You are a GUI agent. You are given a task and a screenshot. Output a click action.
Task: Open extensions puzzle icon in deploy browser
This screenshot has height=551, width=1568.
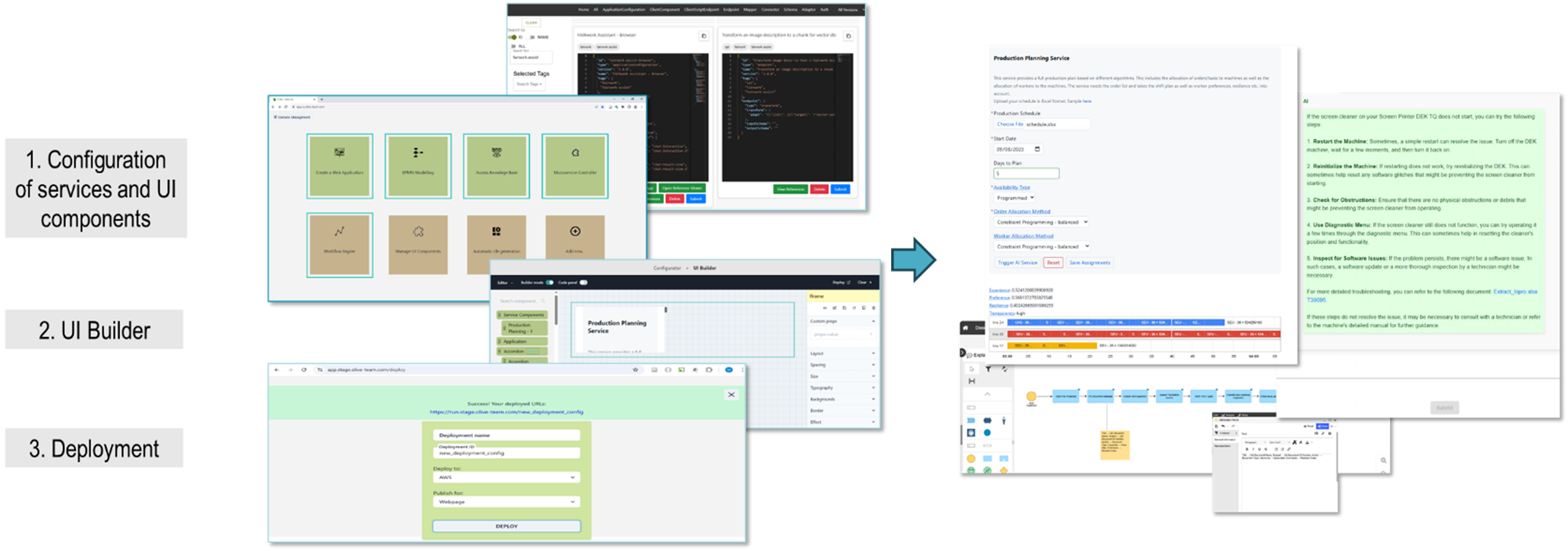[709, 370]
